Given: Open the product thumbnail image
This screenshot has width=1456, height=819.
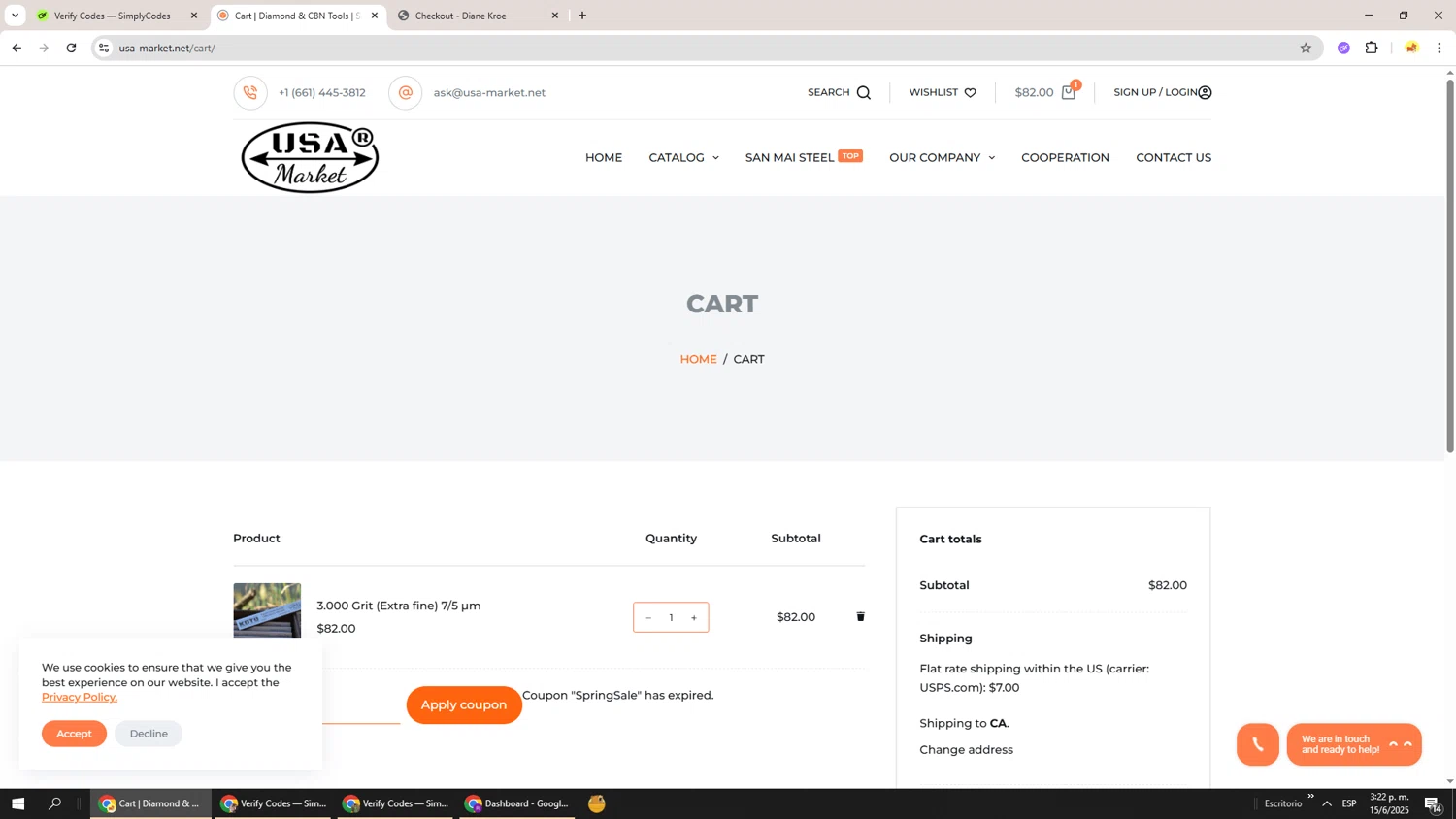Looking at the screenshot, I should tap(267, 610).
